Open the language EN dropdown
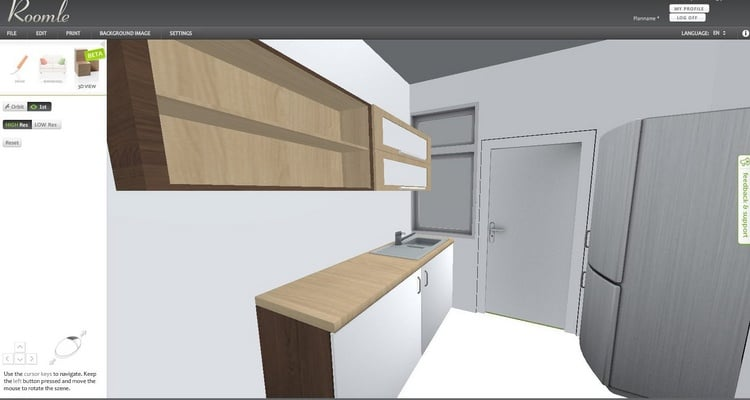 719,33
